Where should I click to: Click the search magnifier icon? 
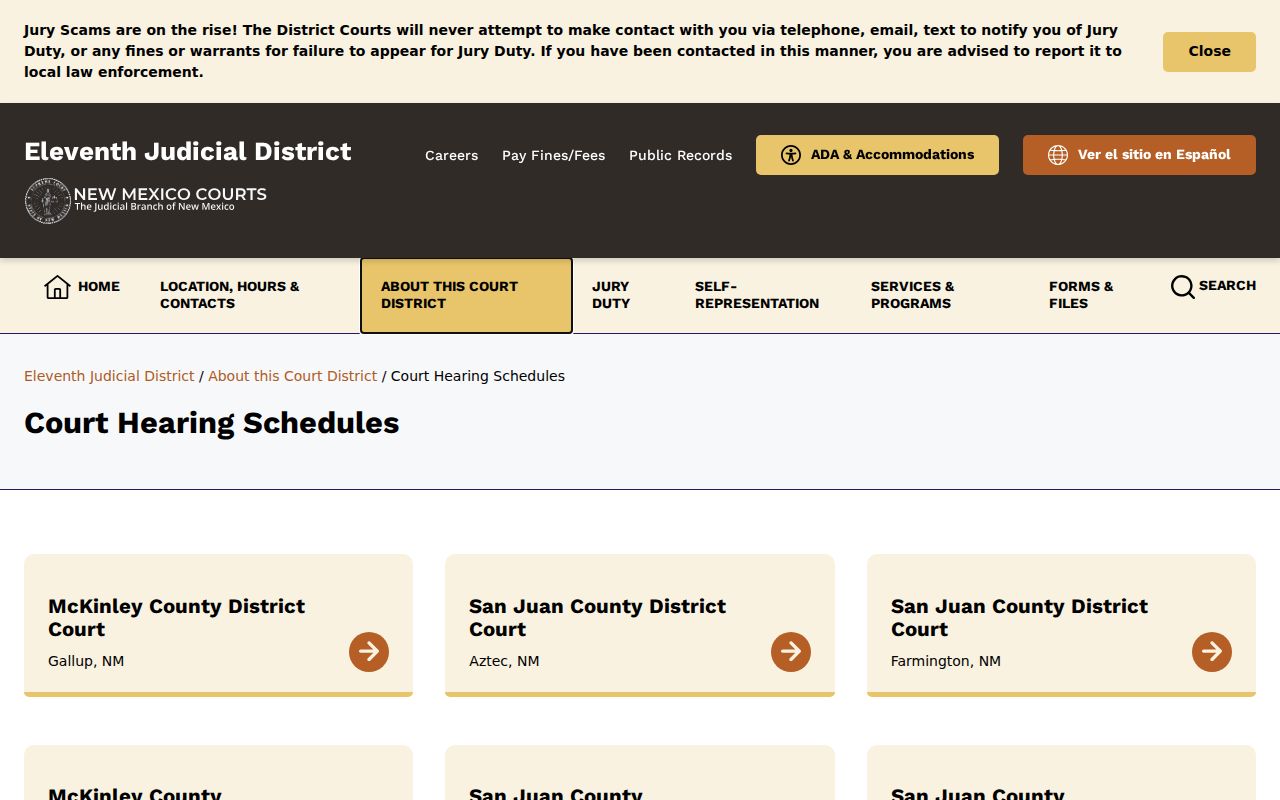pyautogui.click(x=1182, y=287)
